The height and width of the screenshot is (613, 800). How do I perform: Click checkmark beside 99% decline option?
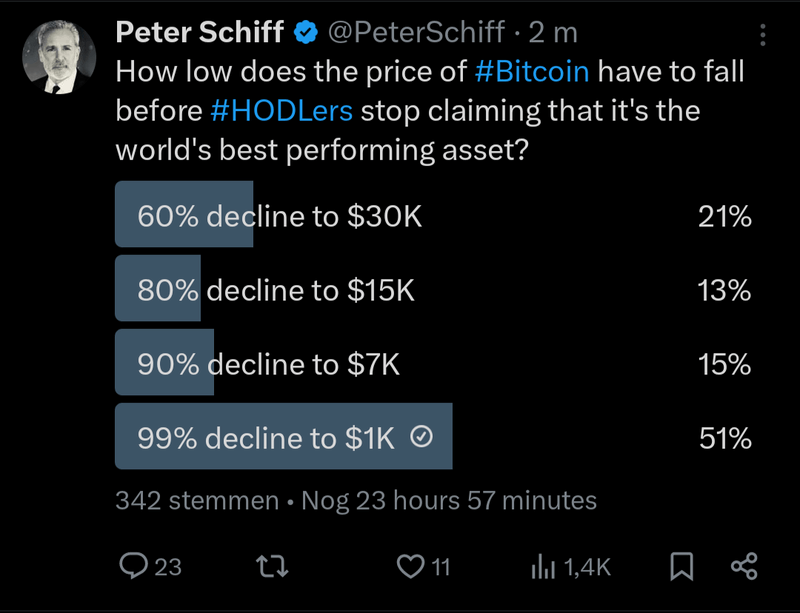[422, 438]
